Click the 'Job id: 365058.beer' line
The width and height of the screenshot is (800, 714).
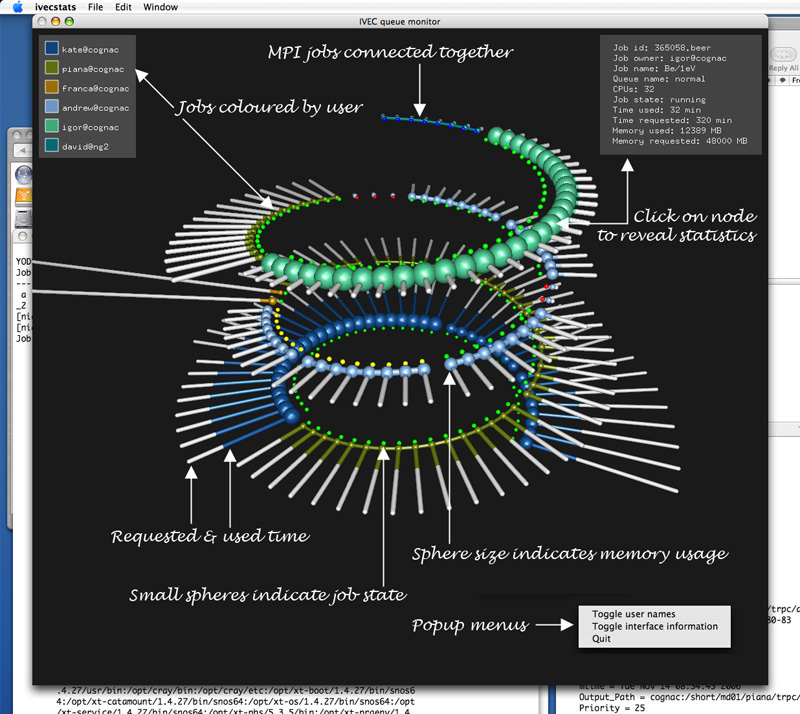coord(662,47)
